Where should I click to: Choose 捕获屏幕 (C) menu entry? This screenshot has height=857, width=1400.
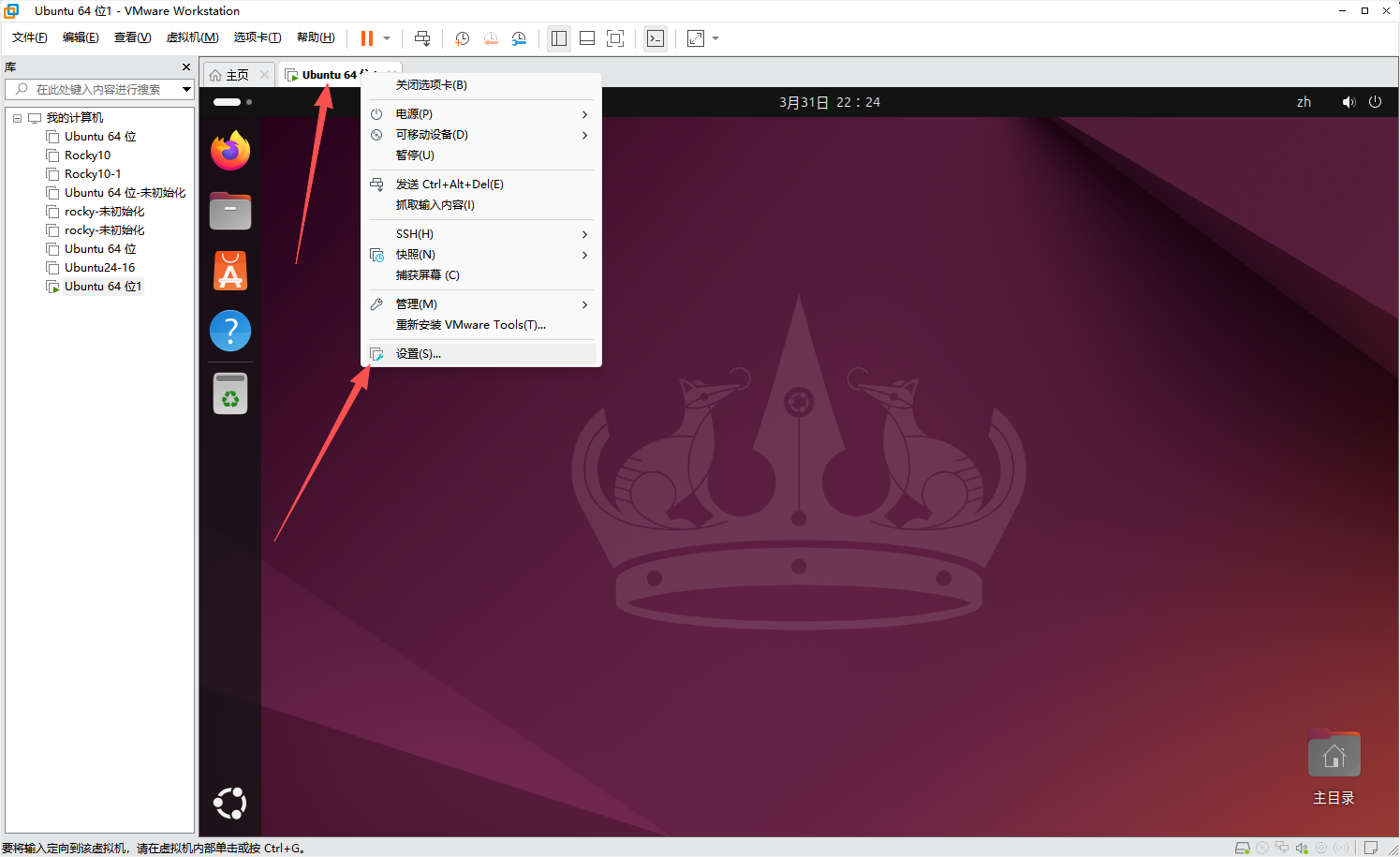481,275
